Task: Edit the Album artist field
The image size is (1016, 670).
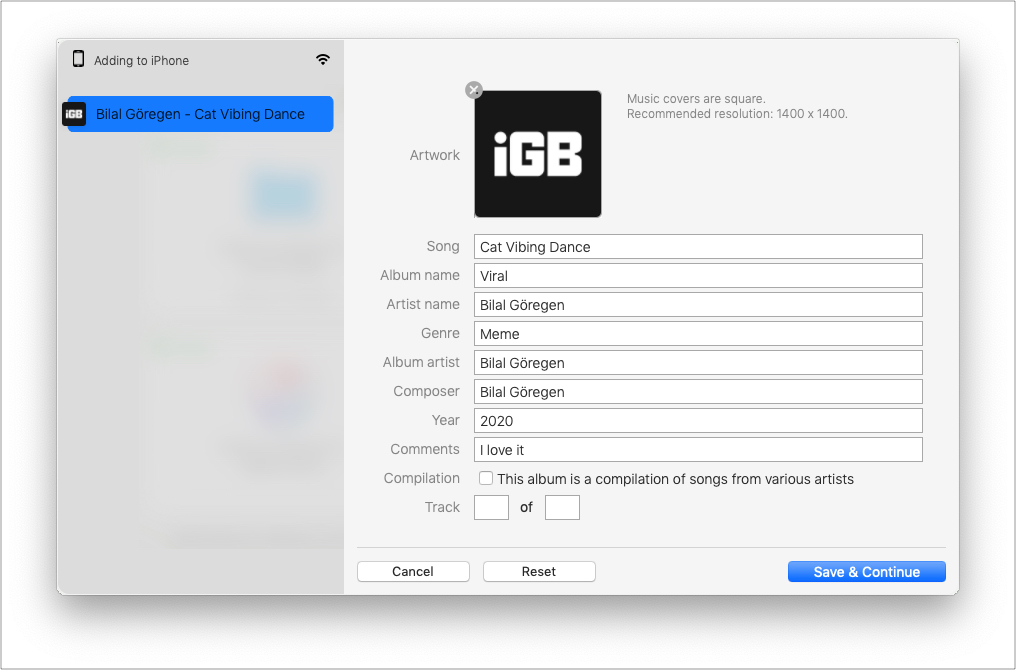Action: click(x=698, y=363)
